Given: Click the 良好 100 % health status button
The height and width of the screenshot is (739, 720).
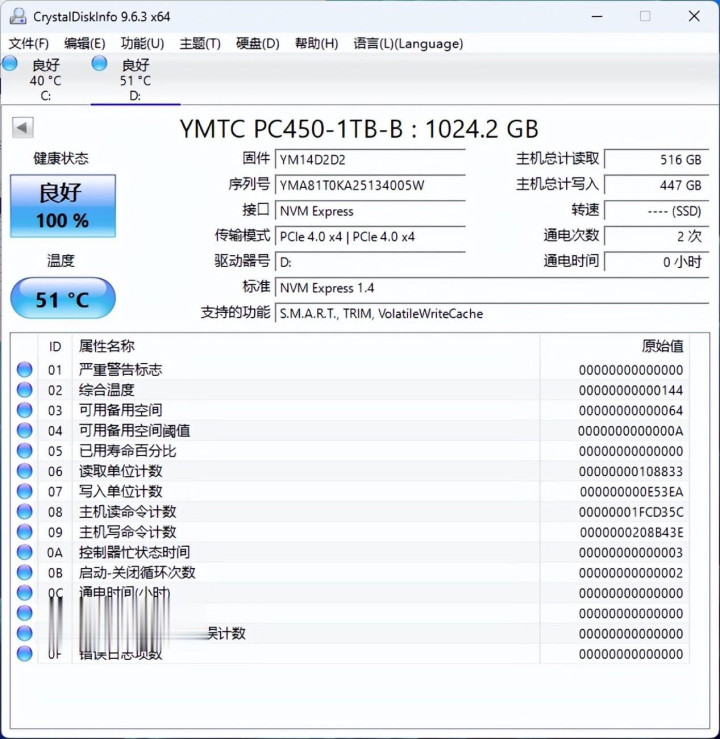Looking at the screenshot, I should coord(63,206).
